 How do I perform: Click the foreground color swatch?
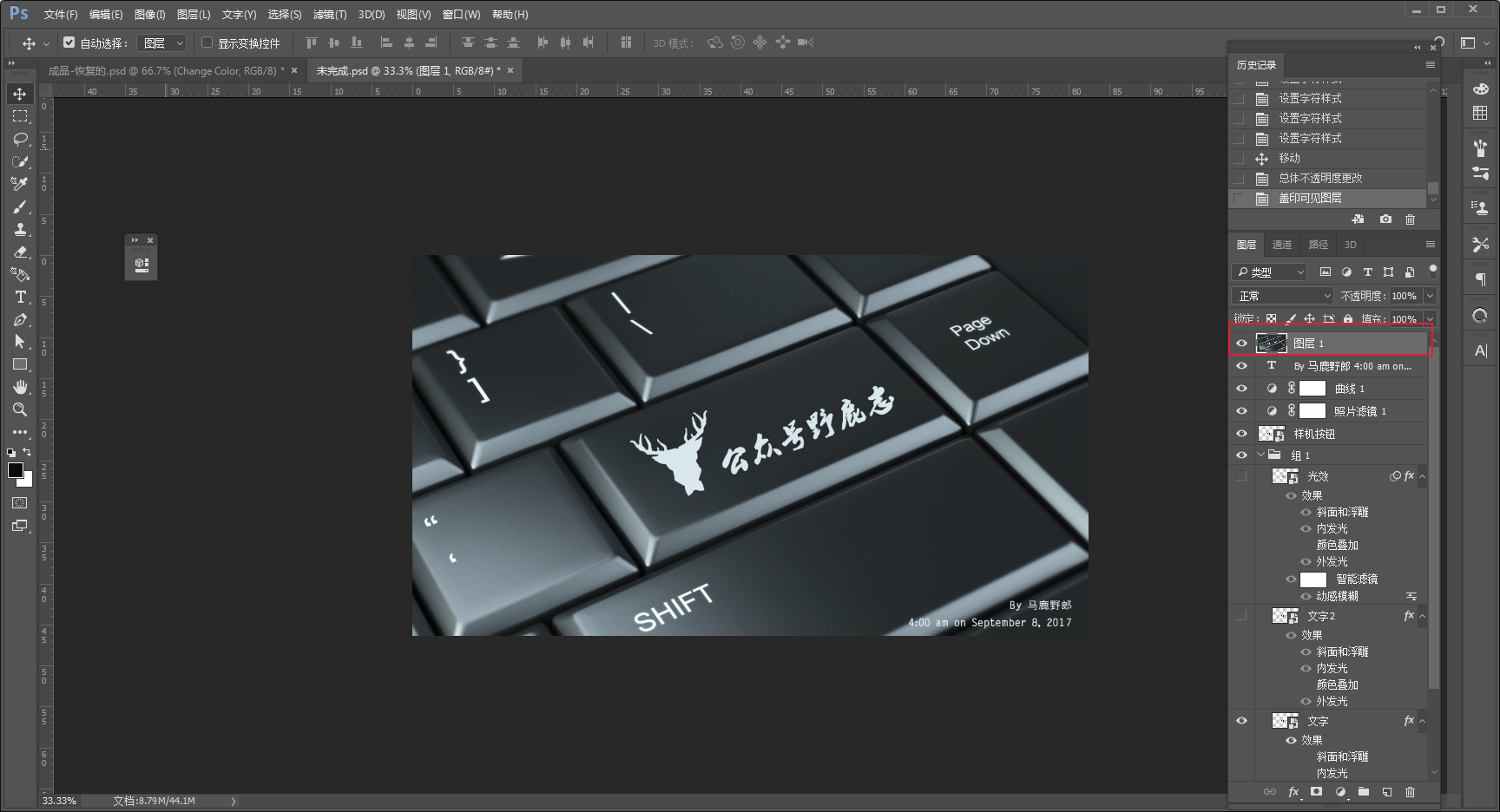[x=16, y=470]
